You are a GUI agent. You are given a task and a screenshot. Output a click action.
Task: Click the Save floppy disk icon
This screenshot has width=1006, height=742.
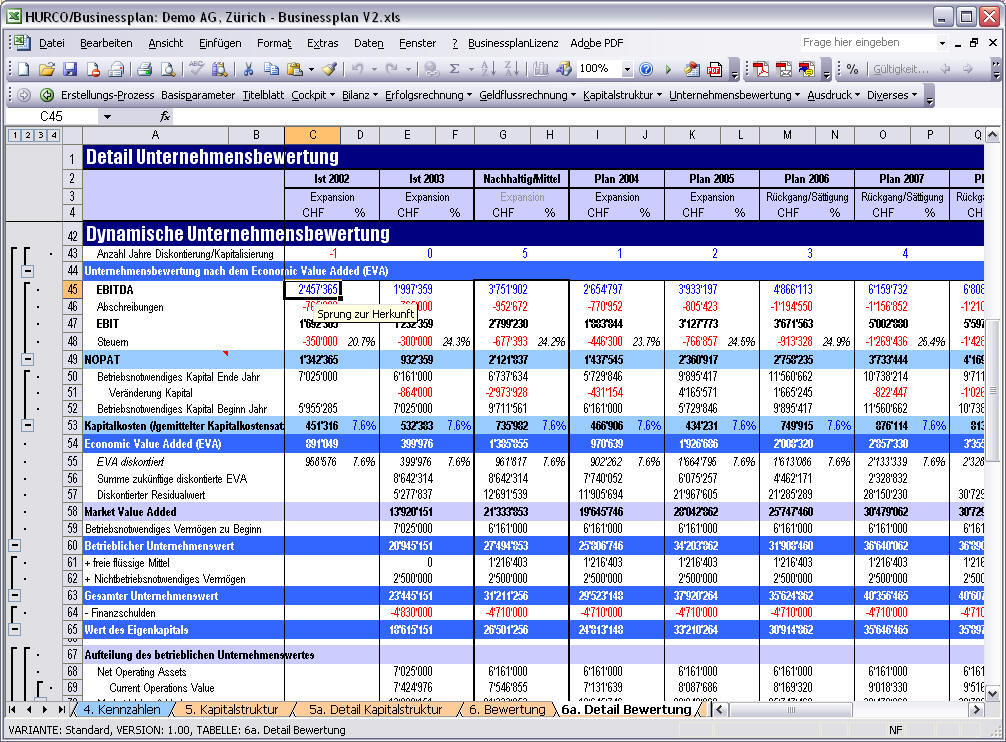click(x=70, y=69)
